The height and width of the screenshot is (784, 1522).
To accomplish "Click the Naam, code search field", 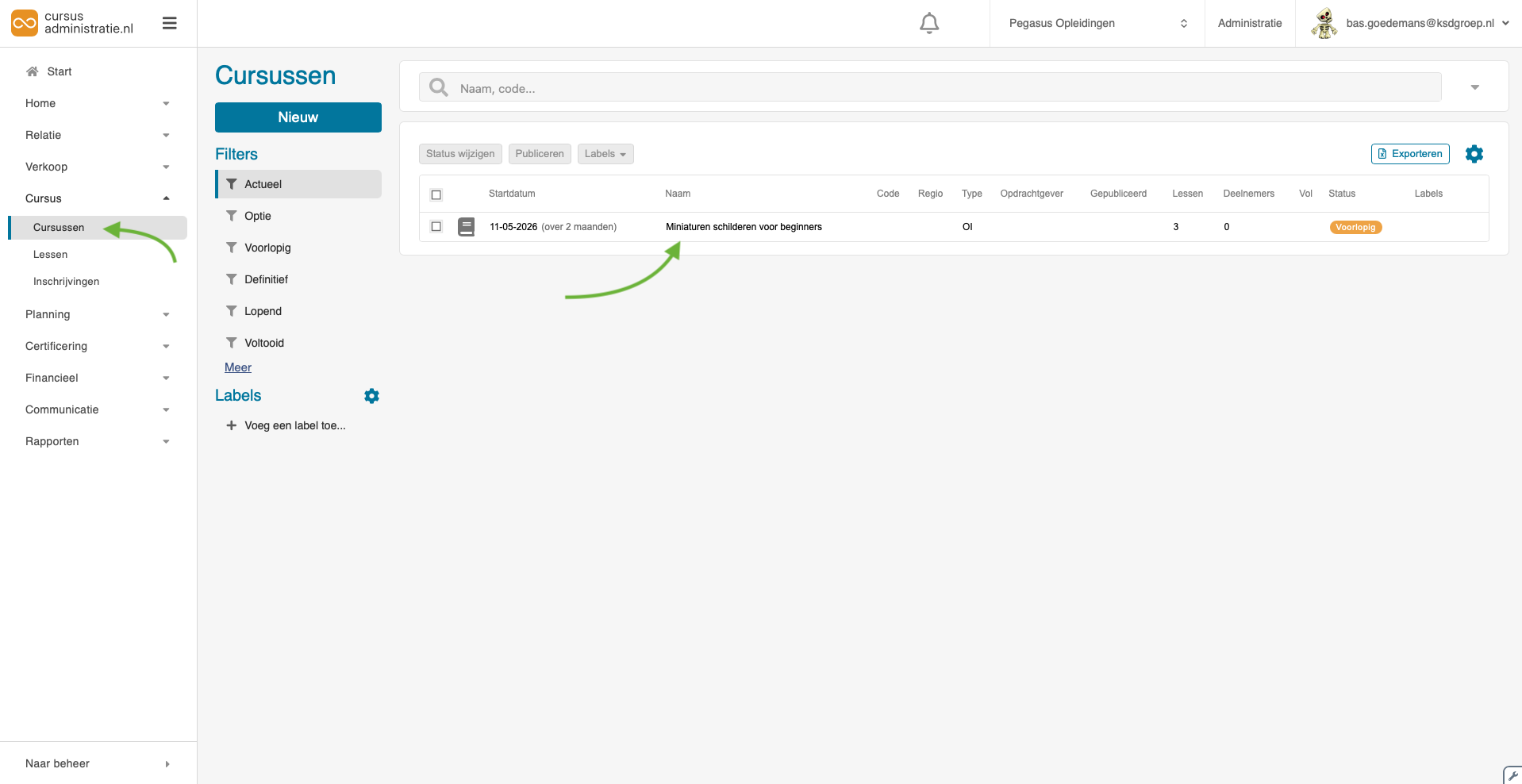I will (x=944, y=88).
